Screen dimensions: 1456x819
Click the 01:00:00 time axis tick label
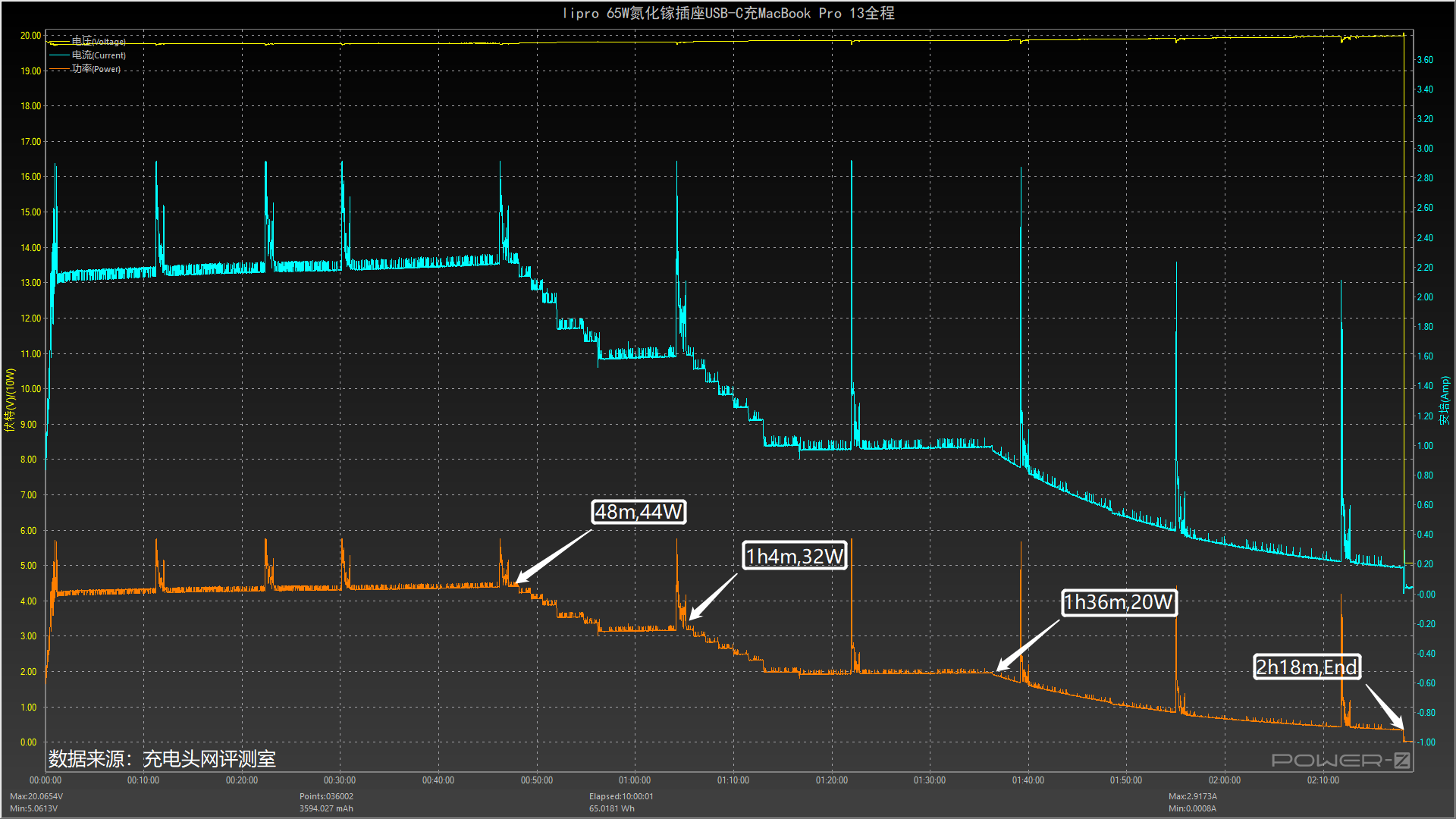(x=635, y=780)
